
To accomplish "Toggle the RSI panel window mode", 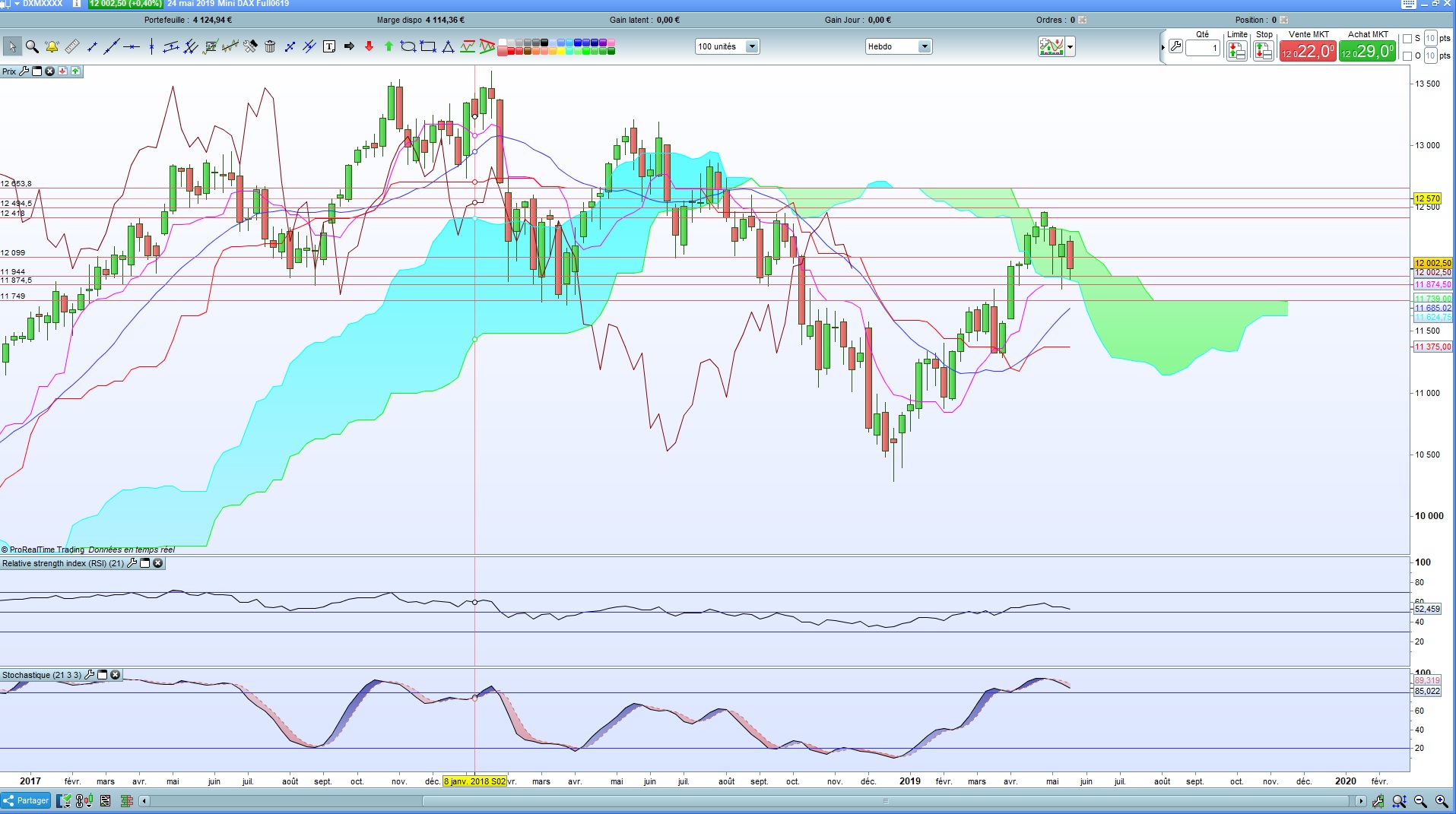I will coord(144,563).
